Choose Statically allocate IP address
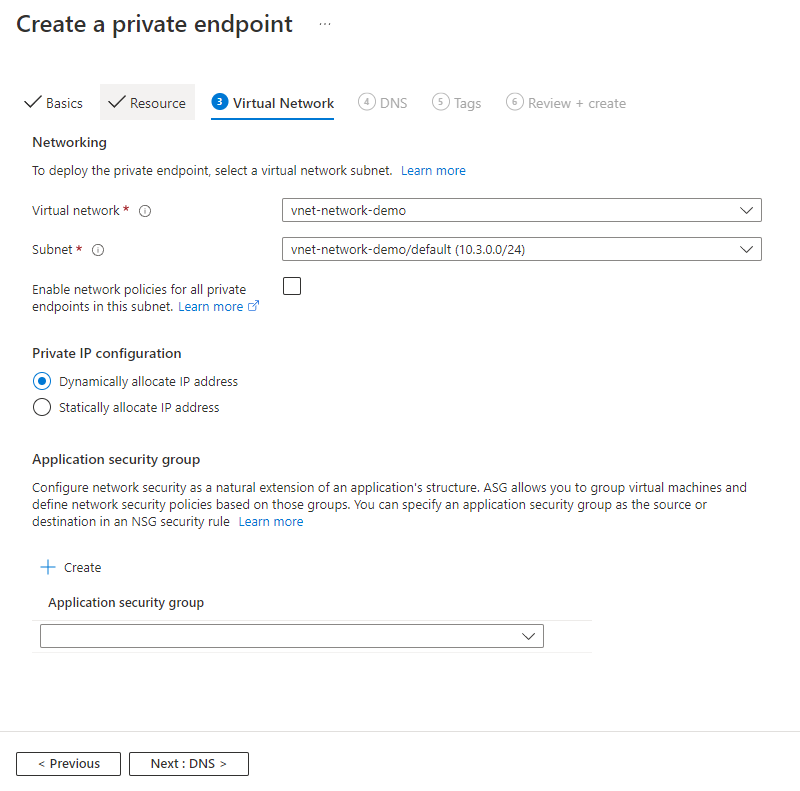Viewport: 800px width, 791px height. click(41, 407)
